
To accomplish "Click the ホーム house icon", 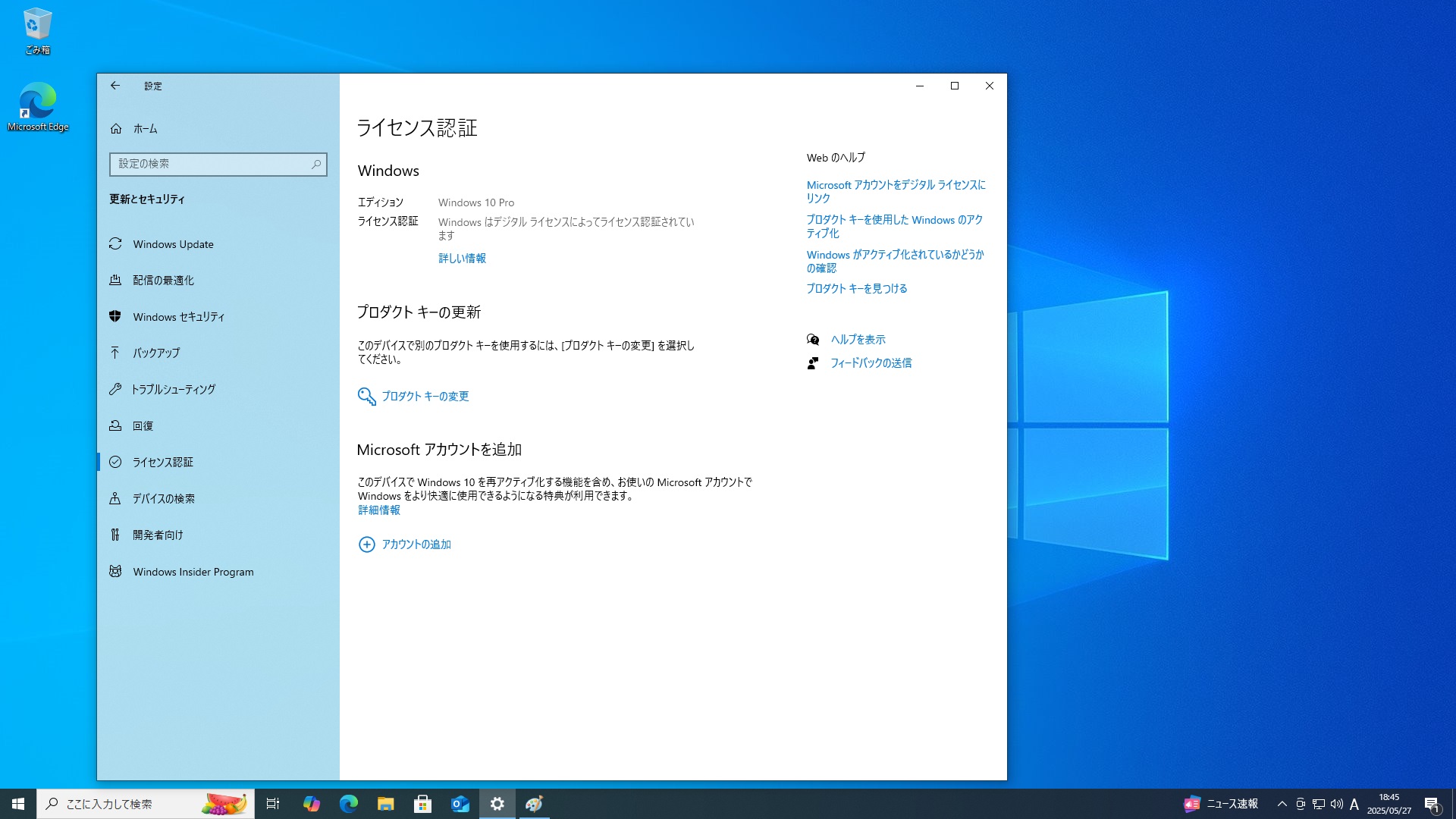I will point(116,129).
